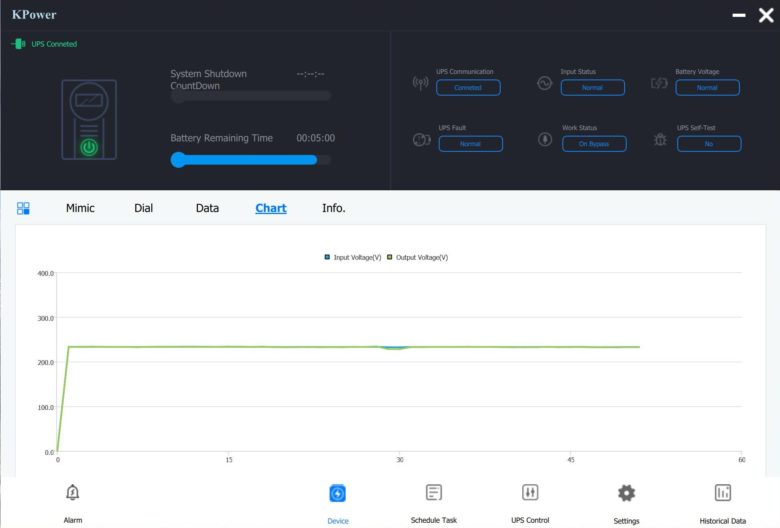Open UPS Control sliders icon
Viewport: 780px width, 528px height.
[x=530, y=492]
